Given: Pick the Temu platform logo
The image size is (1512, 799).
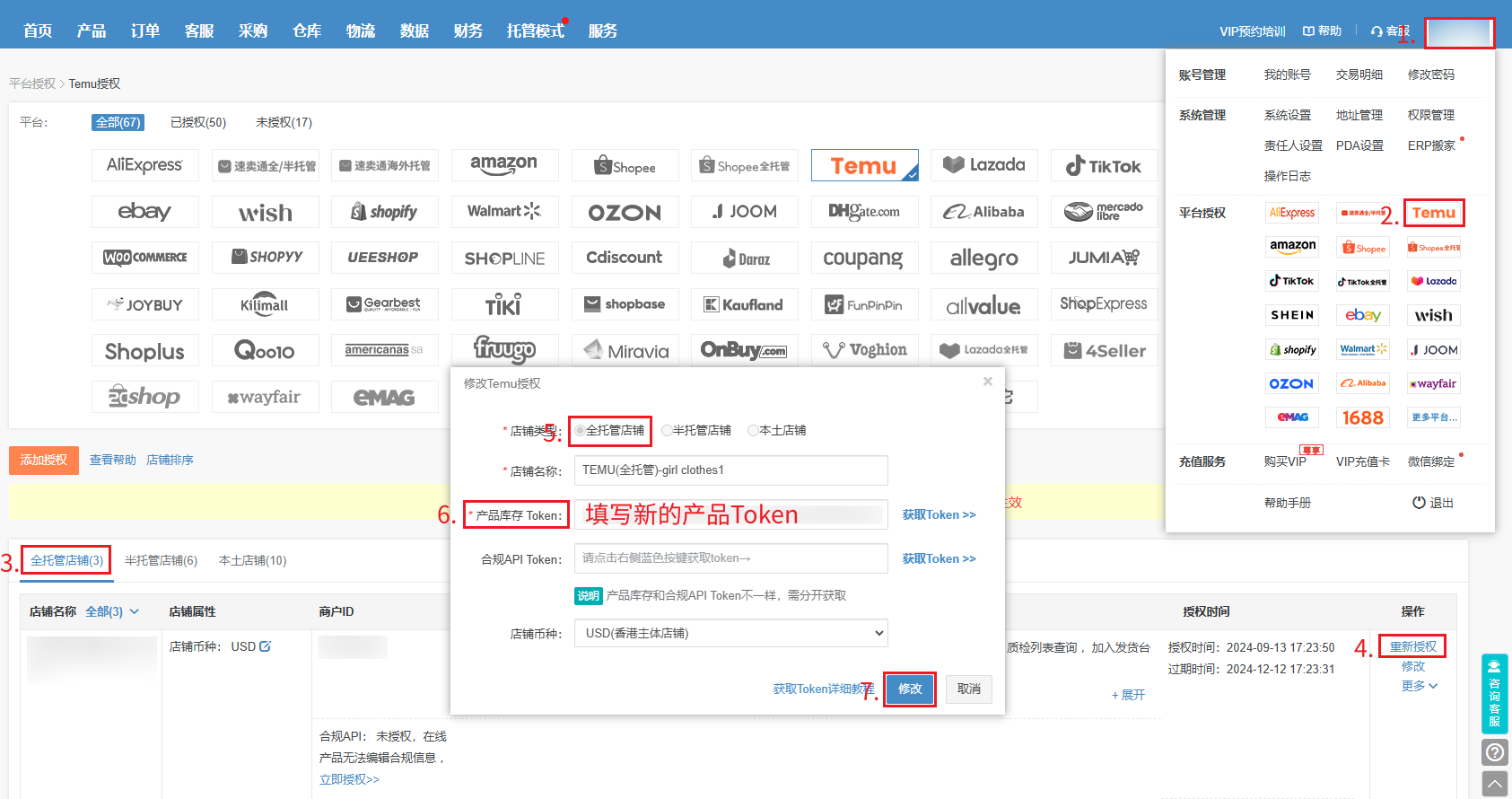Looking at the screenshot, I should (x=865, y=165).
